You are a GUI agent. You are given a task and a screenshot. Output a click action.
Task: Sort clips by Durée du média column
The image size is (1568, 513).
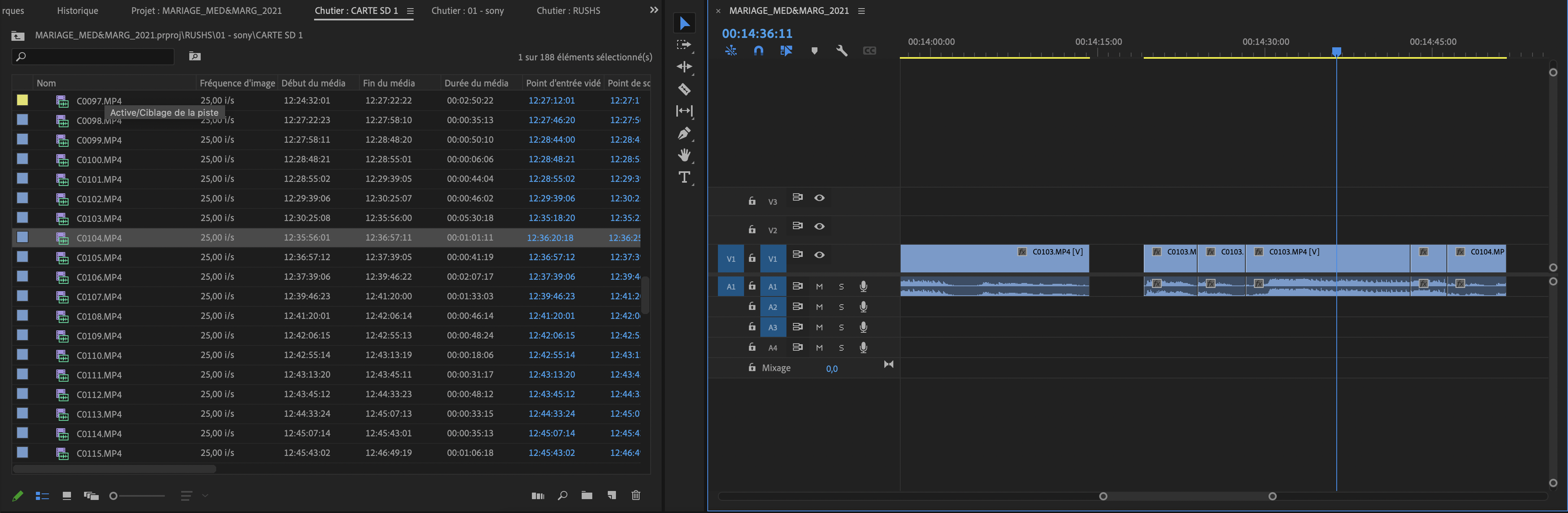[x=476, y=83]
